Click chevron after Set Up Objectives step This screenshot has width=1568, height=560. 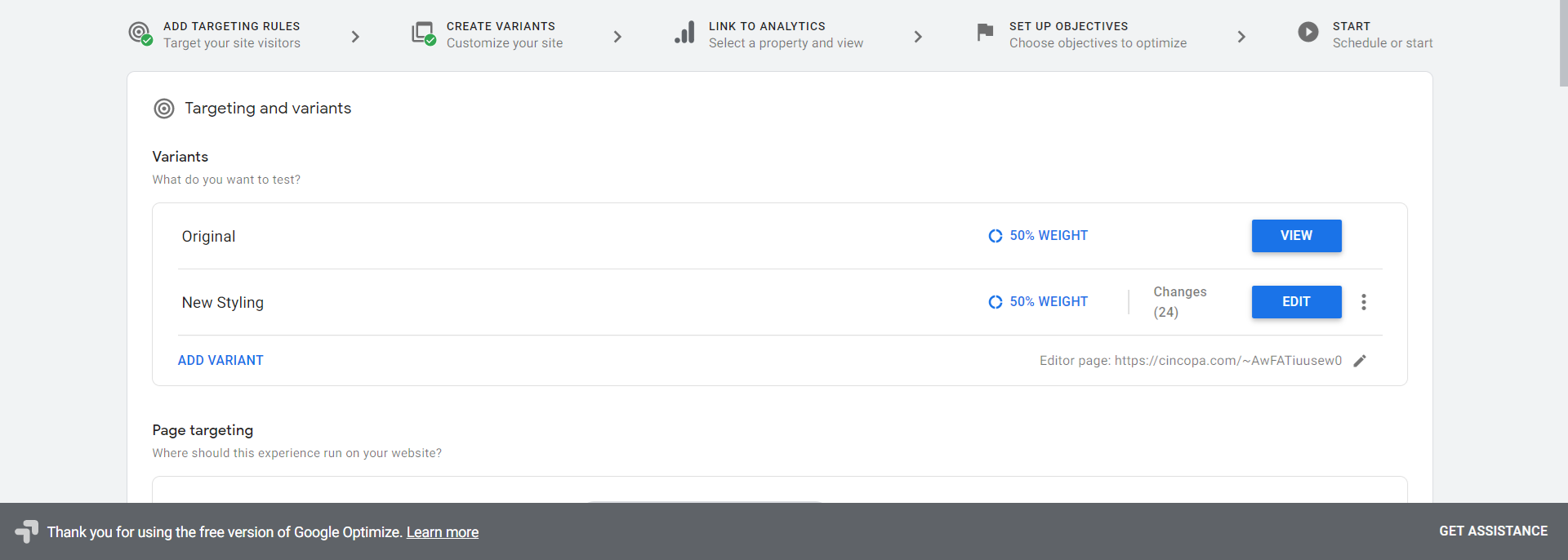[1241, 37]
